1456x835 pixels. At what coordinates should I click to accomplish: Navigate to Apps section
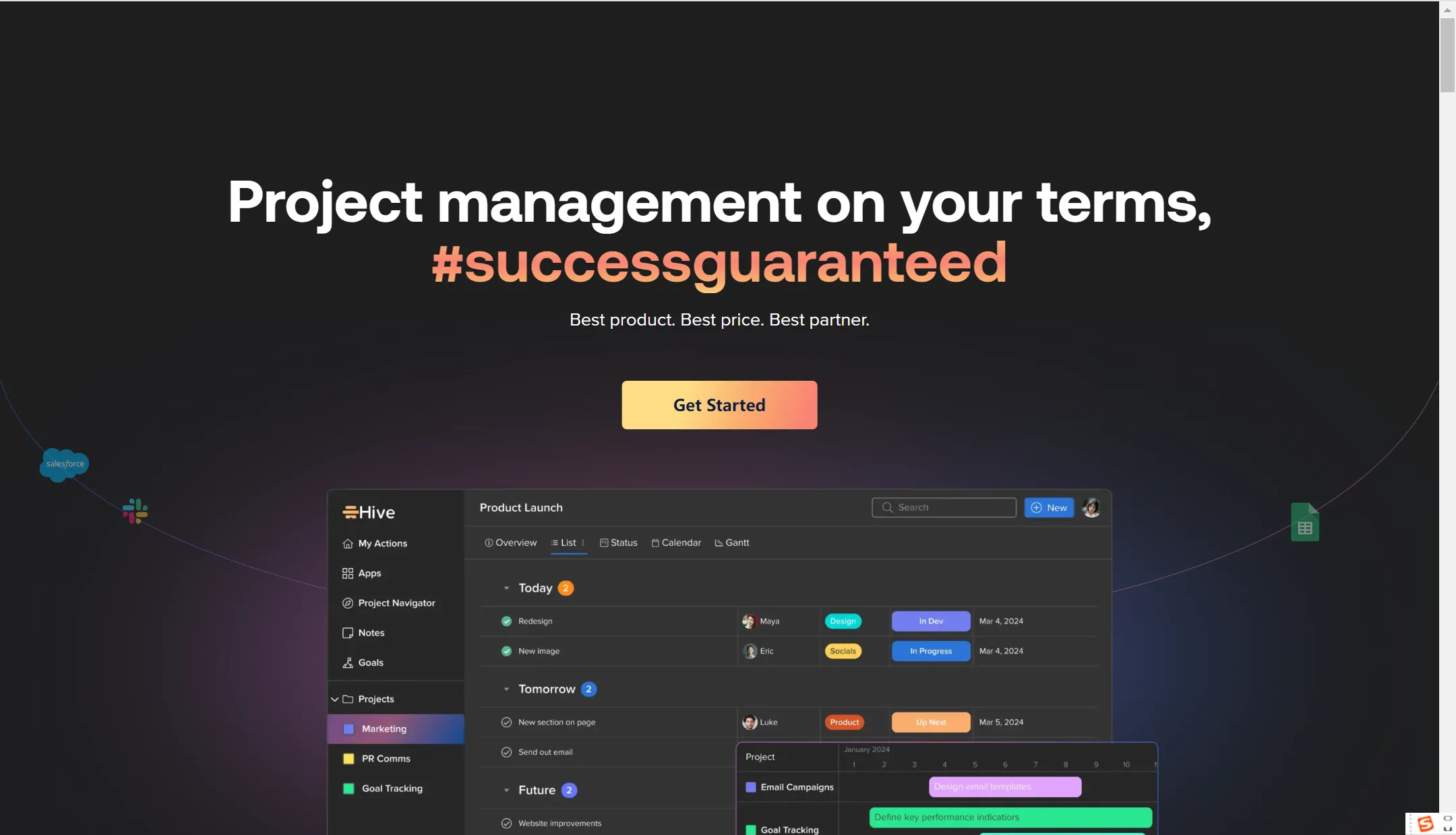tap(369, 573)
